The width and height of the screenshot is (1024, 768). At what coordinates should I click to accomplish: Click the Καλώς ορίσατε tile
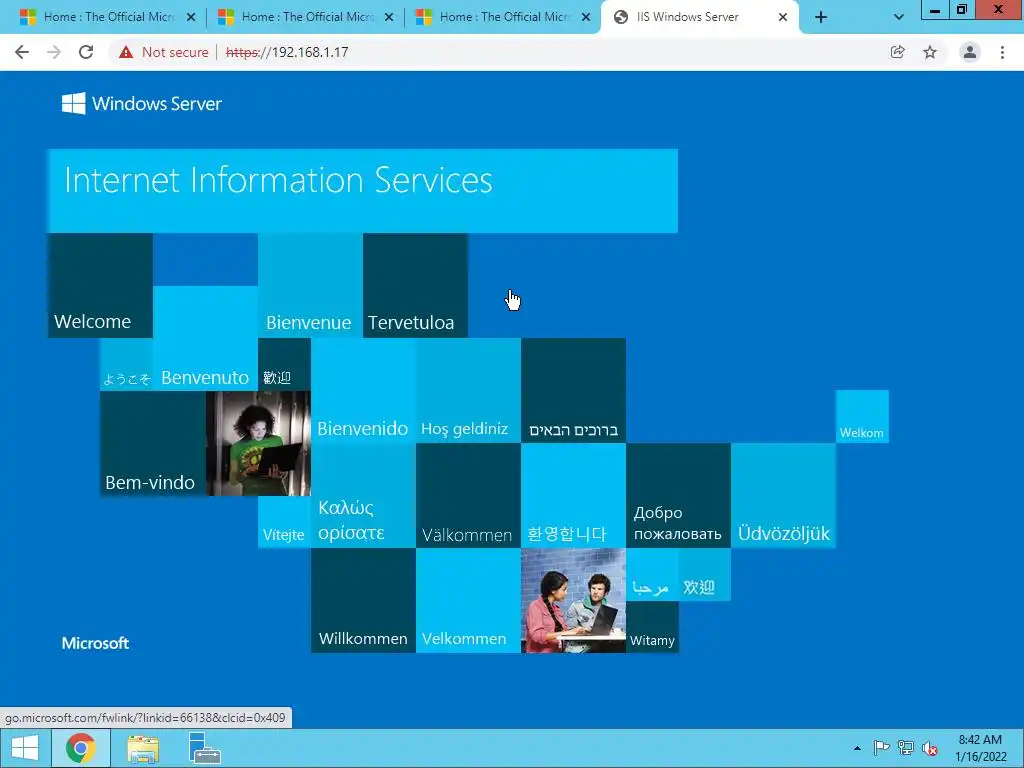click(x=363, y=496)
